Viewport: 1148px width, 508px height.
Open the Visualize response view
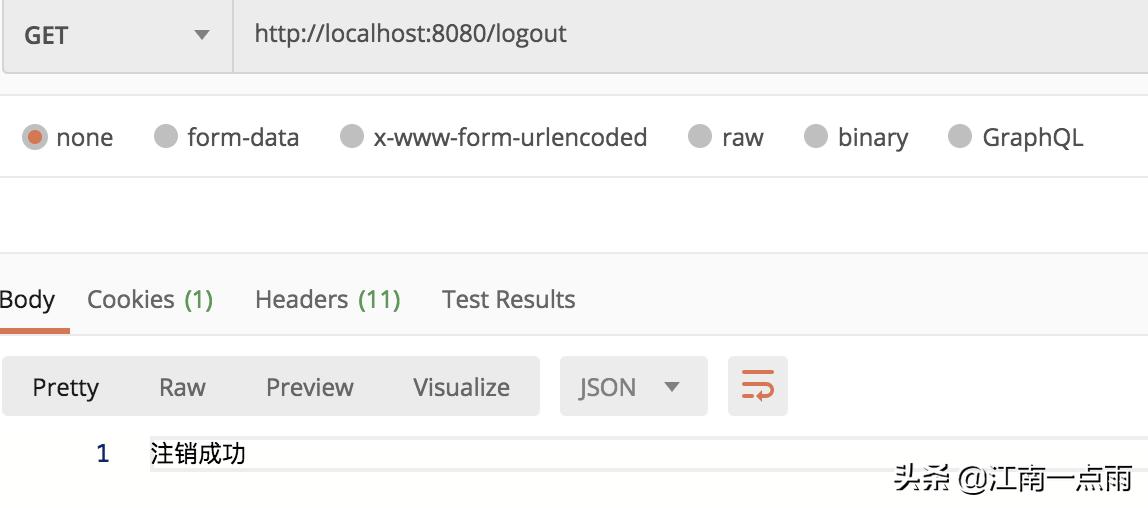tap(461, 386)
